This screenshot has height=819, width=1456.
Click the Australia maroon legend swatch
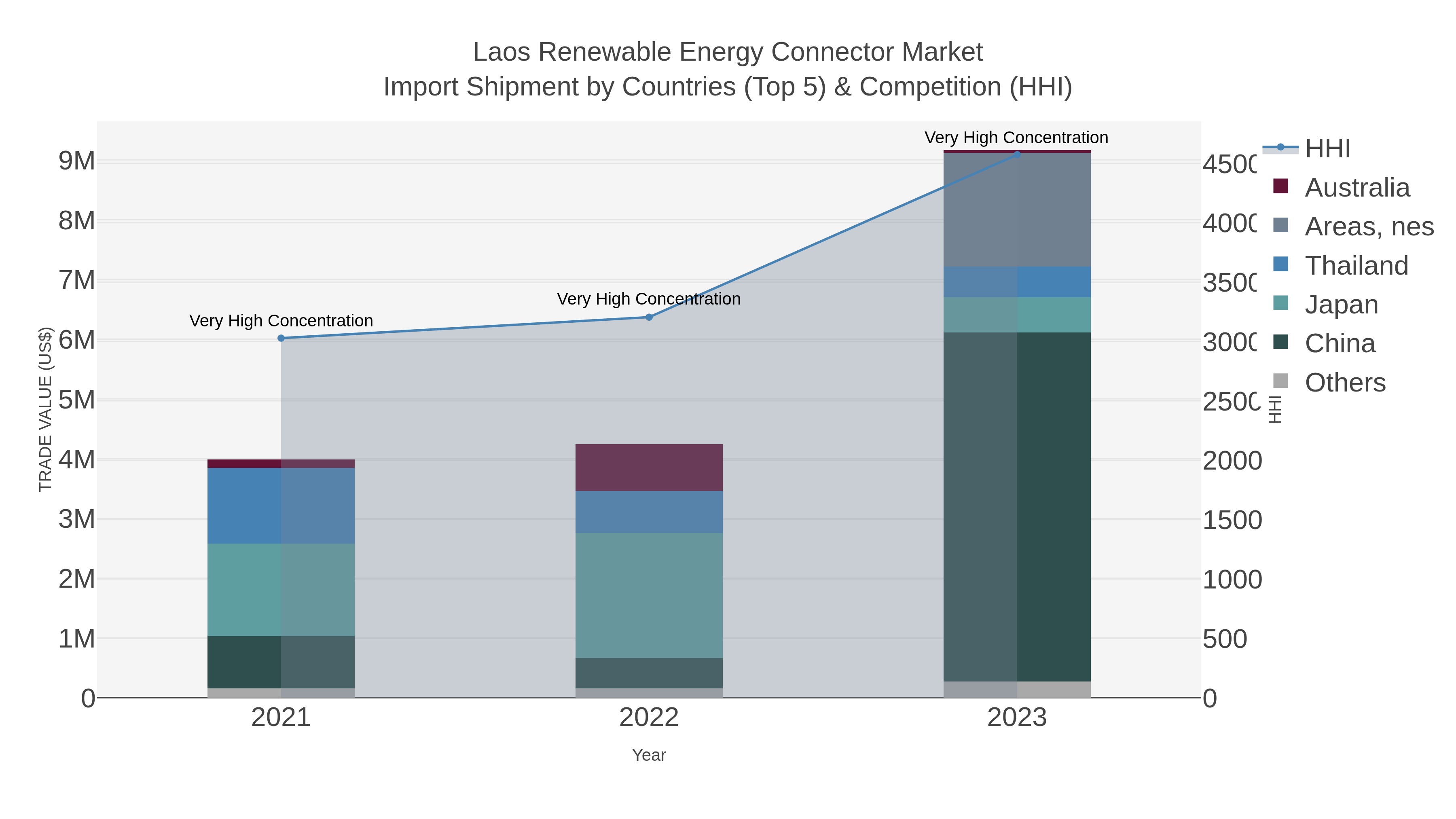1280,186
